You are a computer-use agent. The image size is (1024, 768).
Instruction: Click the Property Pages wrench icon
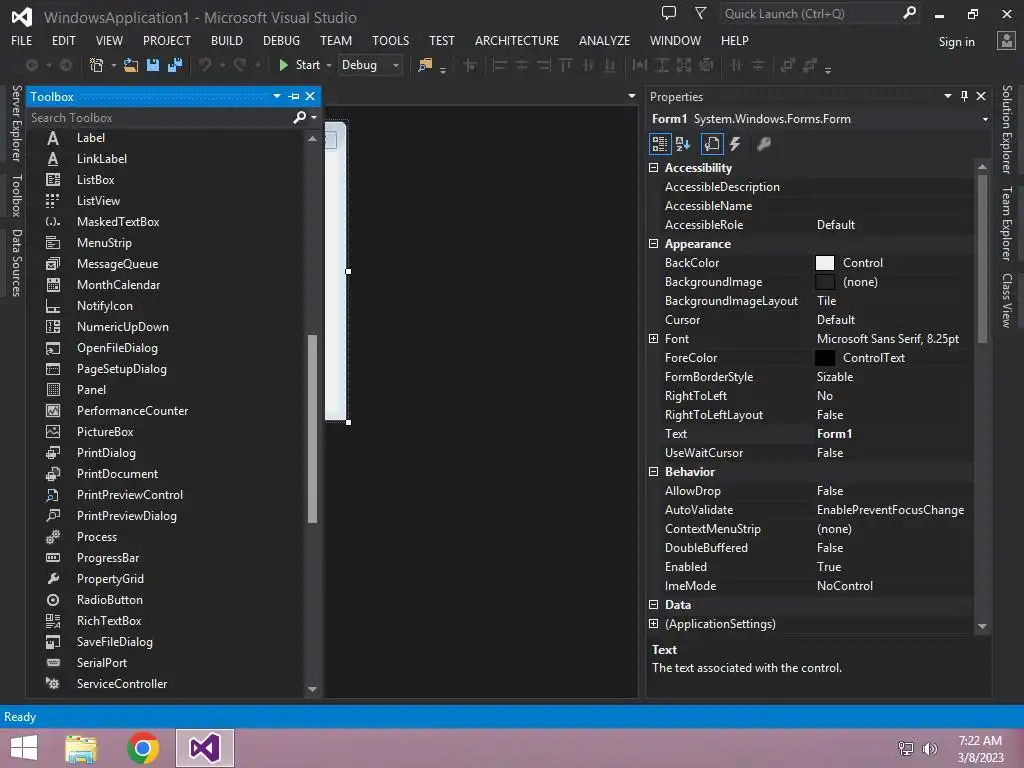pos(763,144)
